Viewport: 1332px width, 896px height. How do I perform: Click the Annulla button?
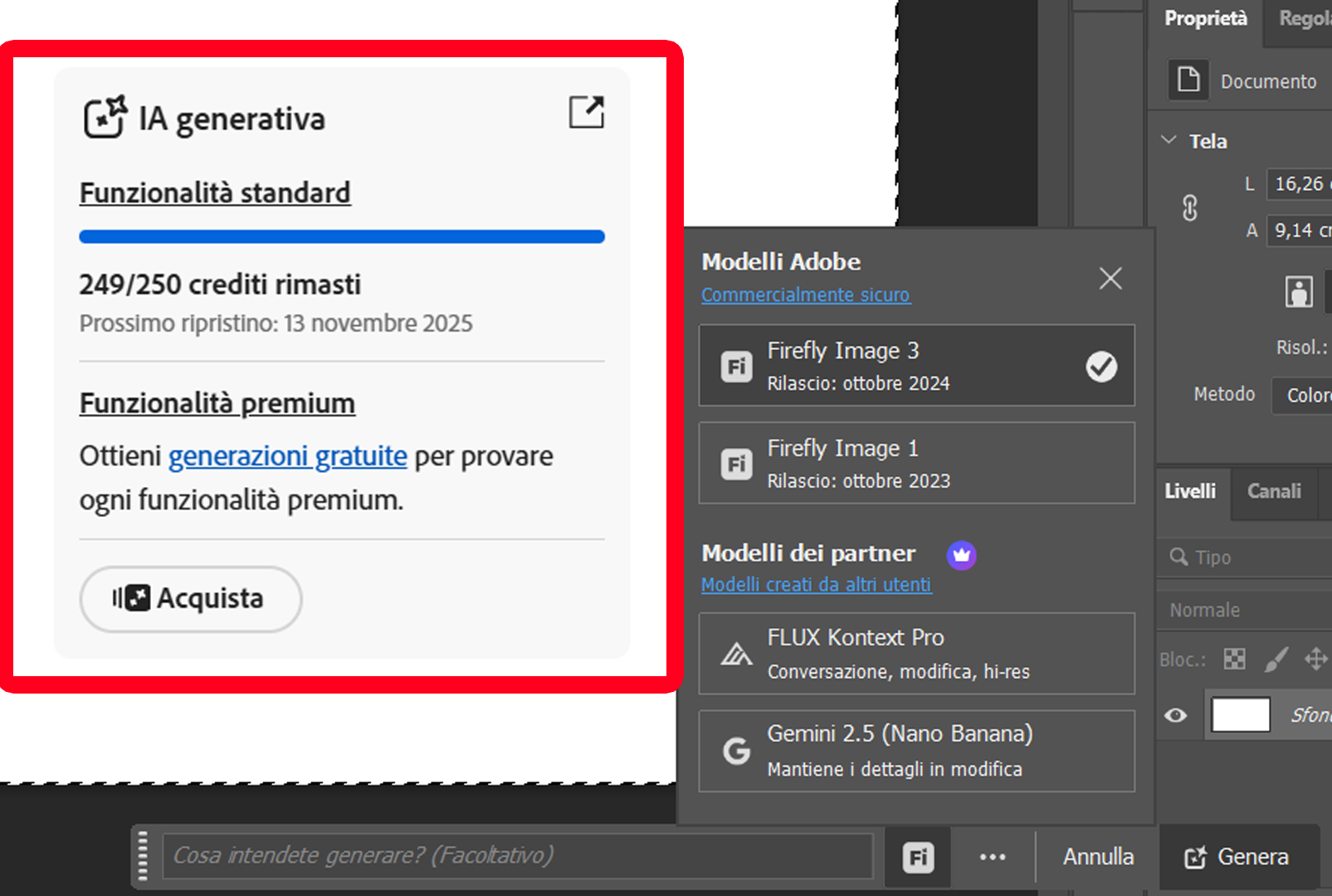tap(1098, 857)
